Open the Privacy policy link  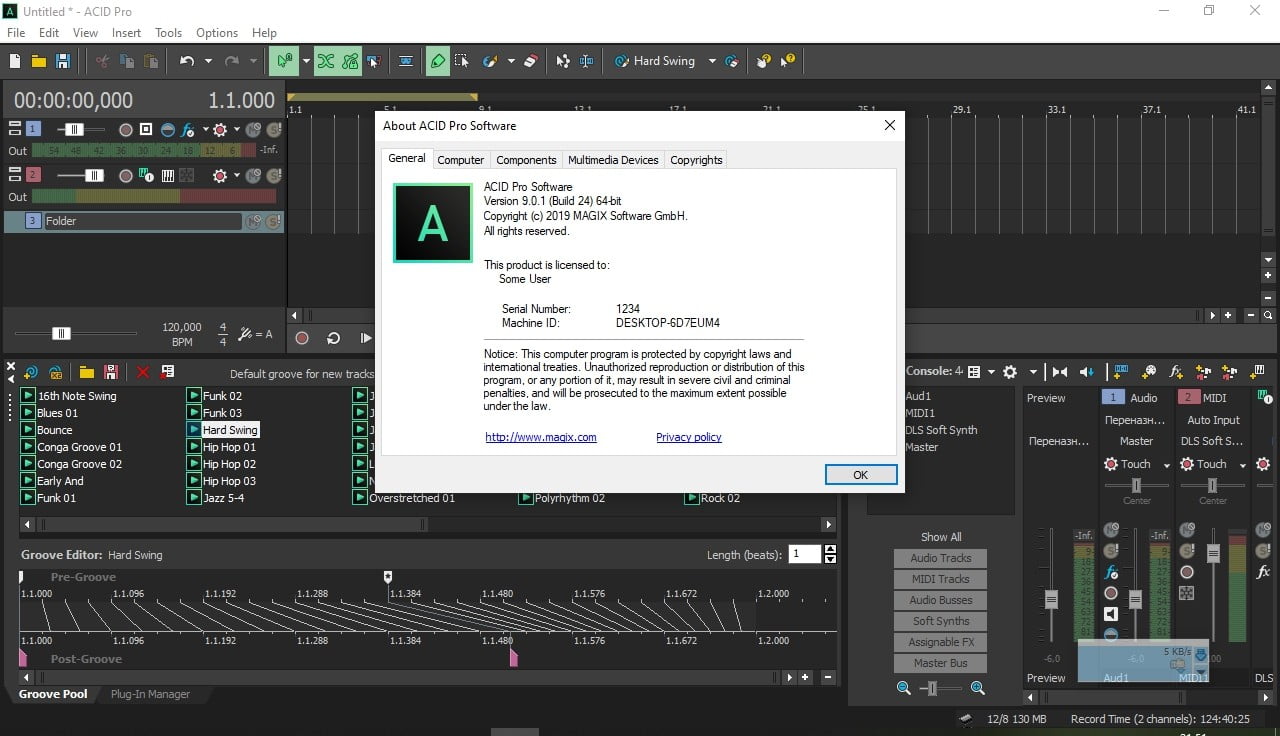pyautogui.click(x=688, y=437)
